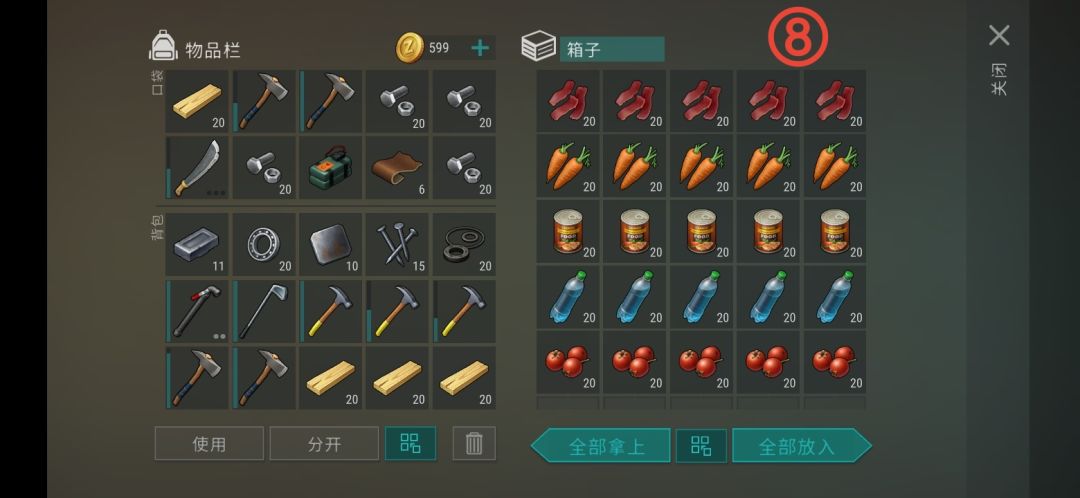Click the 使用 (use) button
This screenshot has width=1080, height=498.
[209, 444]
